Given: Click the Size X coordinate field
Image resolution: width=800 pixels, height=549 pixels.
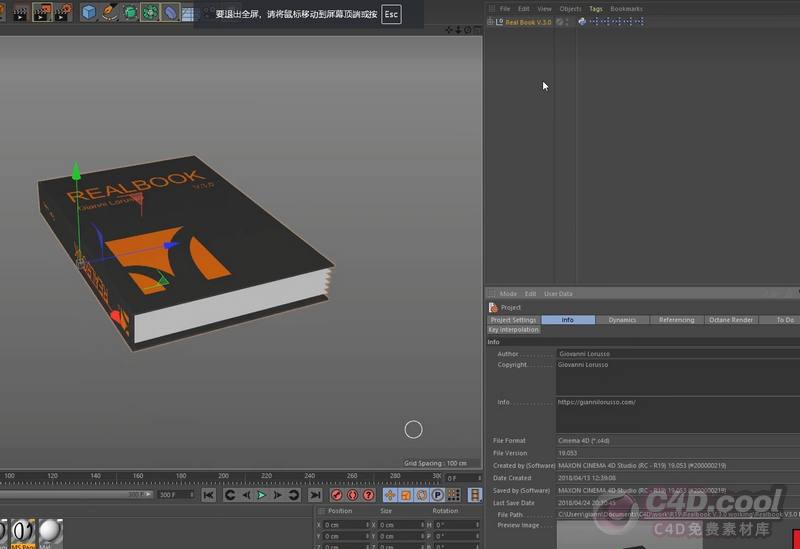Looking at the screenshot, I should [402, 525].
